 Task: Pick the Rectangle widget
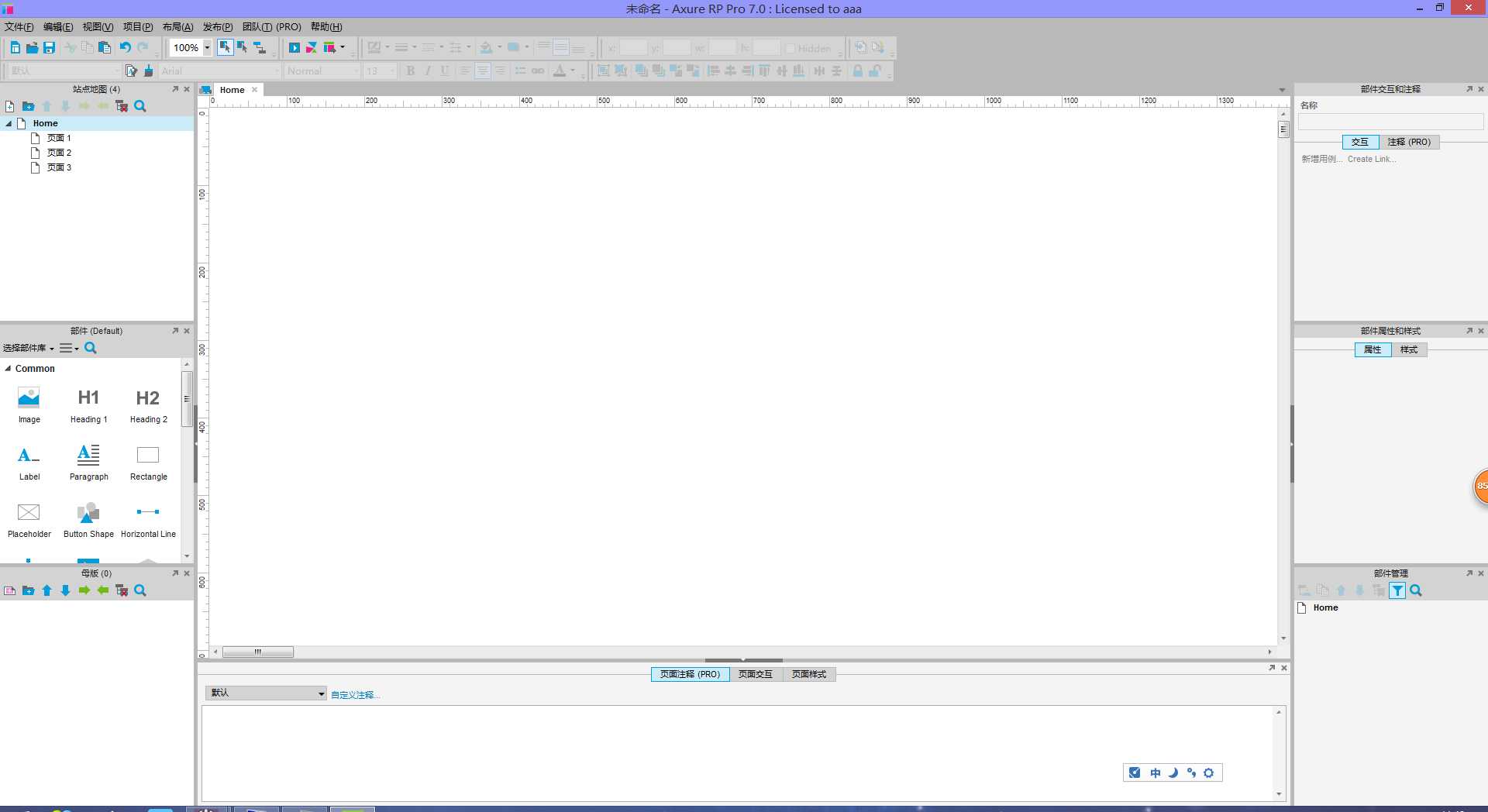148,463
